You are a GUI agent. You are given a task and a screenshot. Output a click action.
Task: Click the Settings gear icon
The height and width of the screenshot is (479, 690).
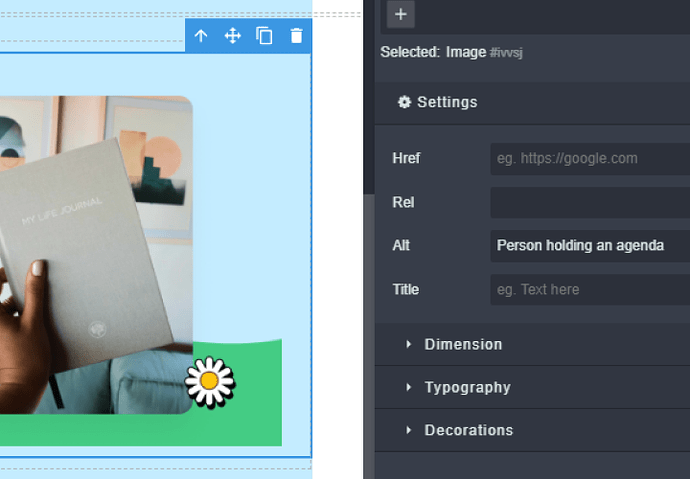click(404, 102)
